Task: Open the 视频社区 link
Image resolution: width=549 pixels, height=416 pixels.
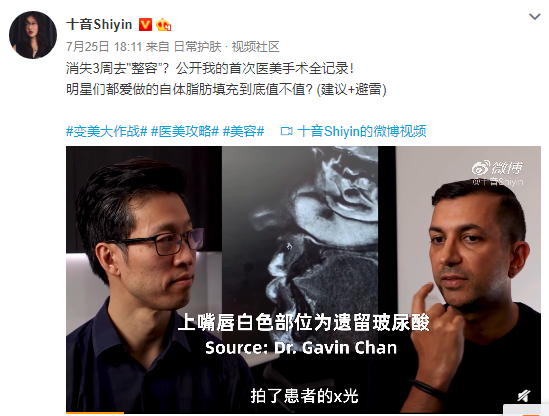Action: (255, 47)
